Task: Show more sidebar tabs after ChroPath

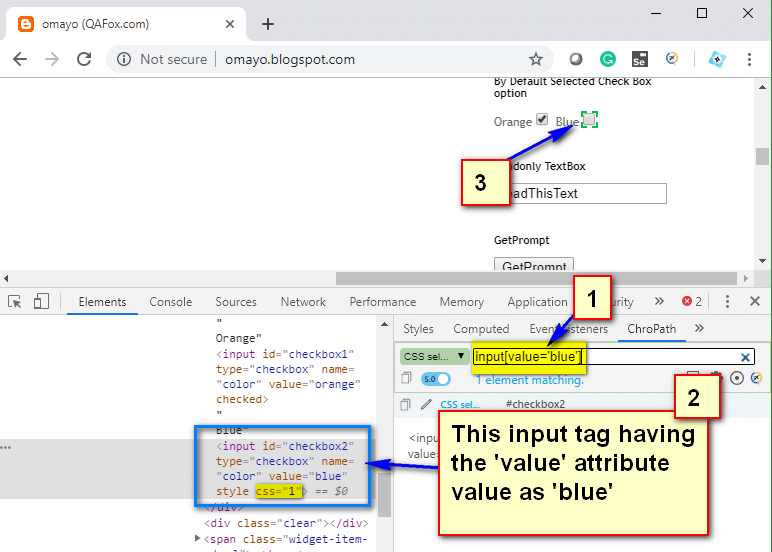Action: [699, 328]
